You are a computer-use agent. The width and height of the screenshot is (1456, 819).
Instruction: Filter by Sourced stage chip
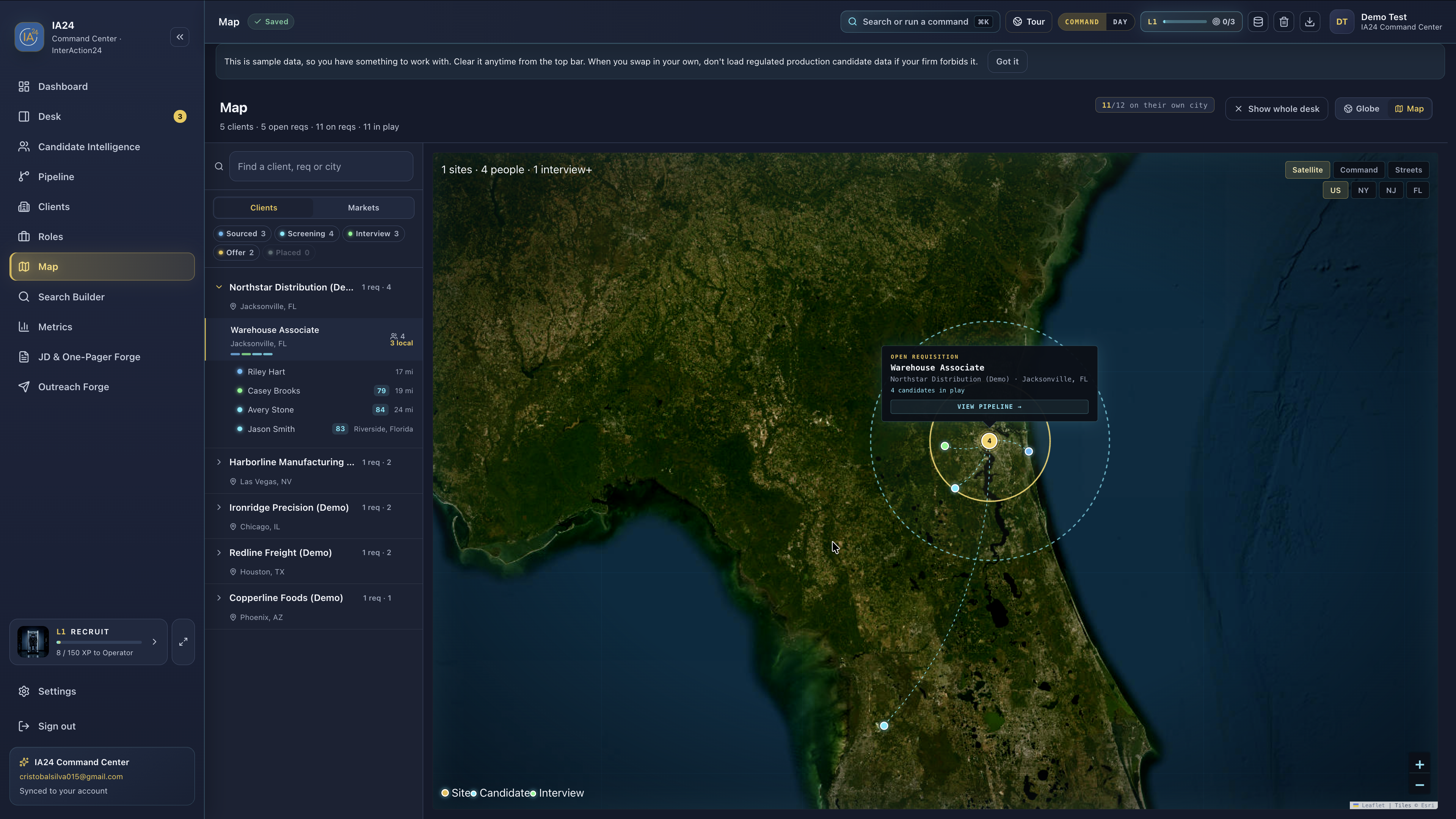(242, 234)
